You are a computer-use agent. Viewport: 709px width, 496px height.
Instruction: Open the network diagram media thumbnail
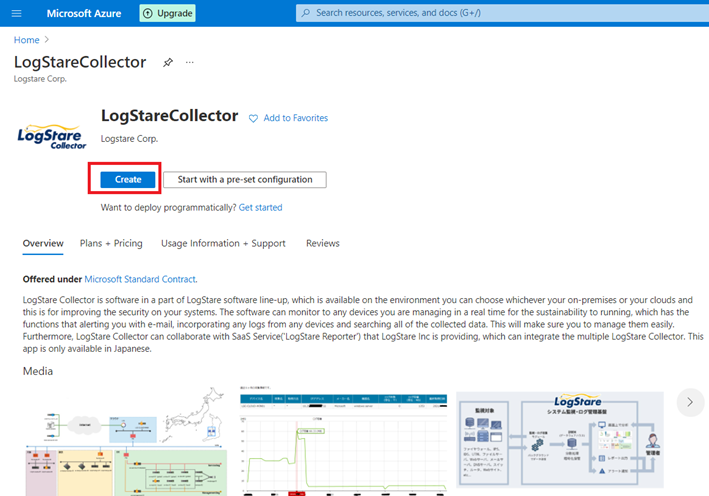tap(126, 441)
